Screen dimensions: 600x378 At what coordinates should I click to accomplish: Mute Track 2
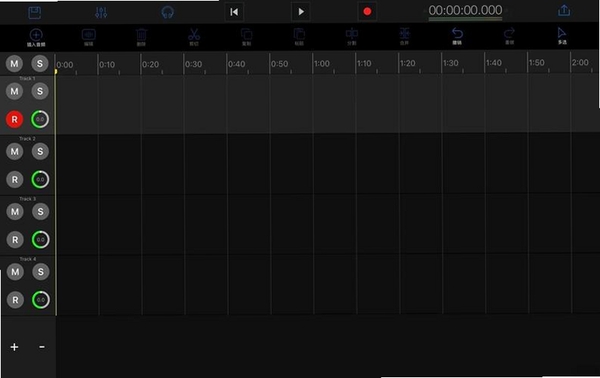[15, 152]
